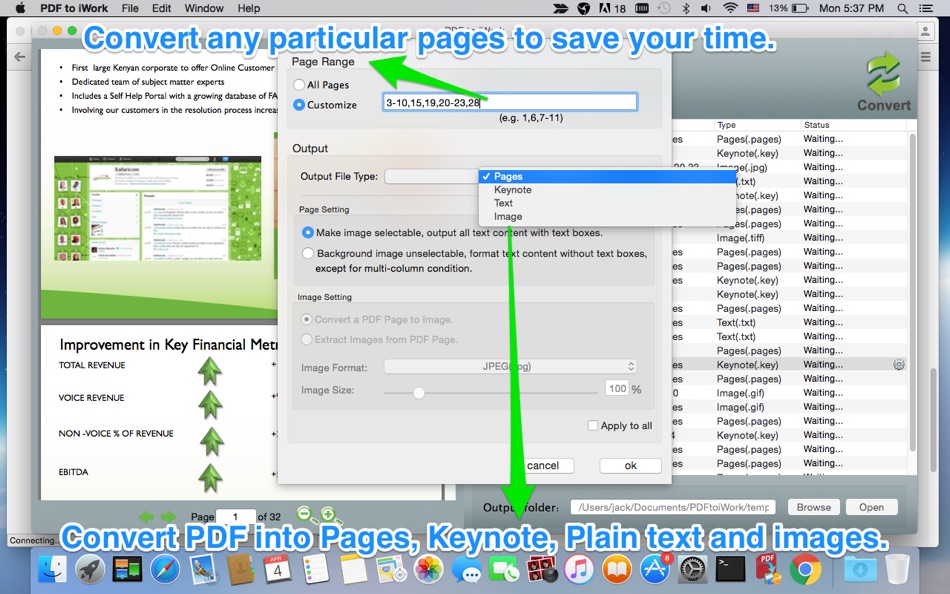Open the File menu
Image resolution: width=950 pixels, height=594 pixels.
(130, 8)
